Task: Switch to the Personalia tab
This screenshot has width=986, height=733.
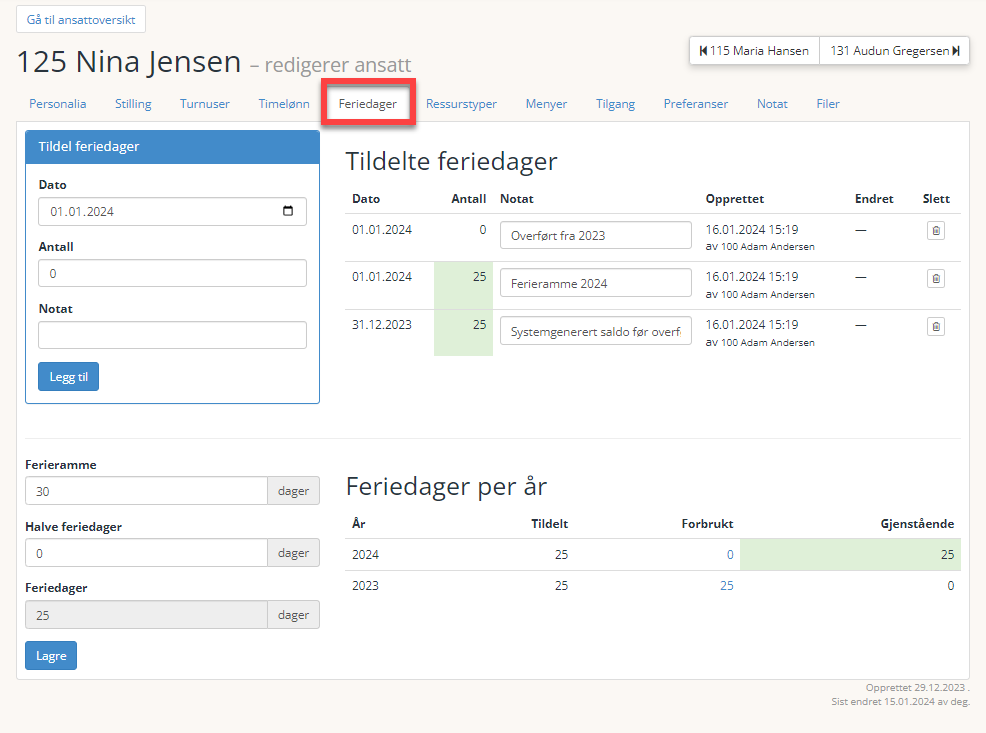Action: [58, 104]
